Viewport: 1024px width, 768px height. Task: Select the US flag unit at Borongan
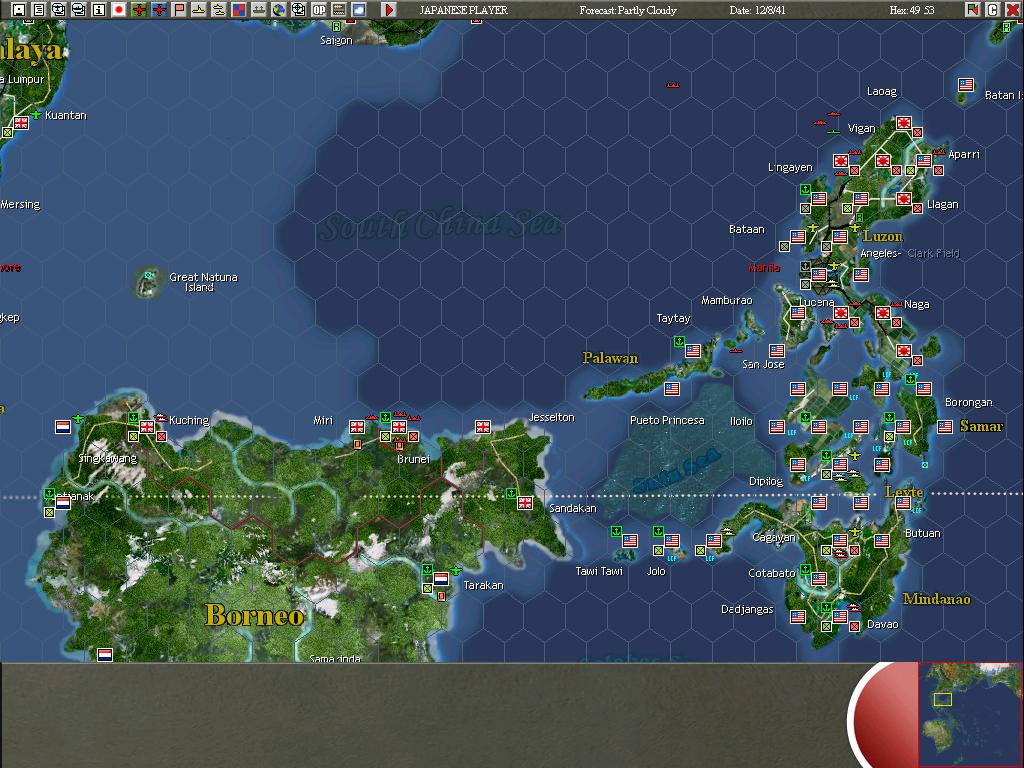[x=945, y=427]
